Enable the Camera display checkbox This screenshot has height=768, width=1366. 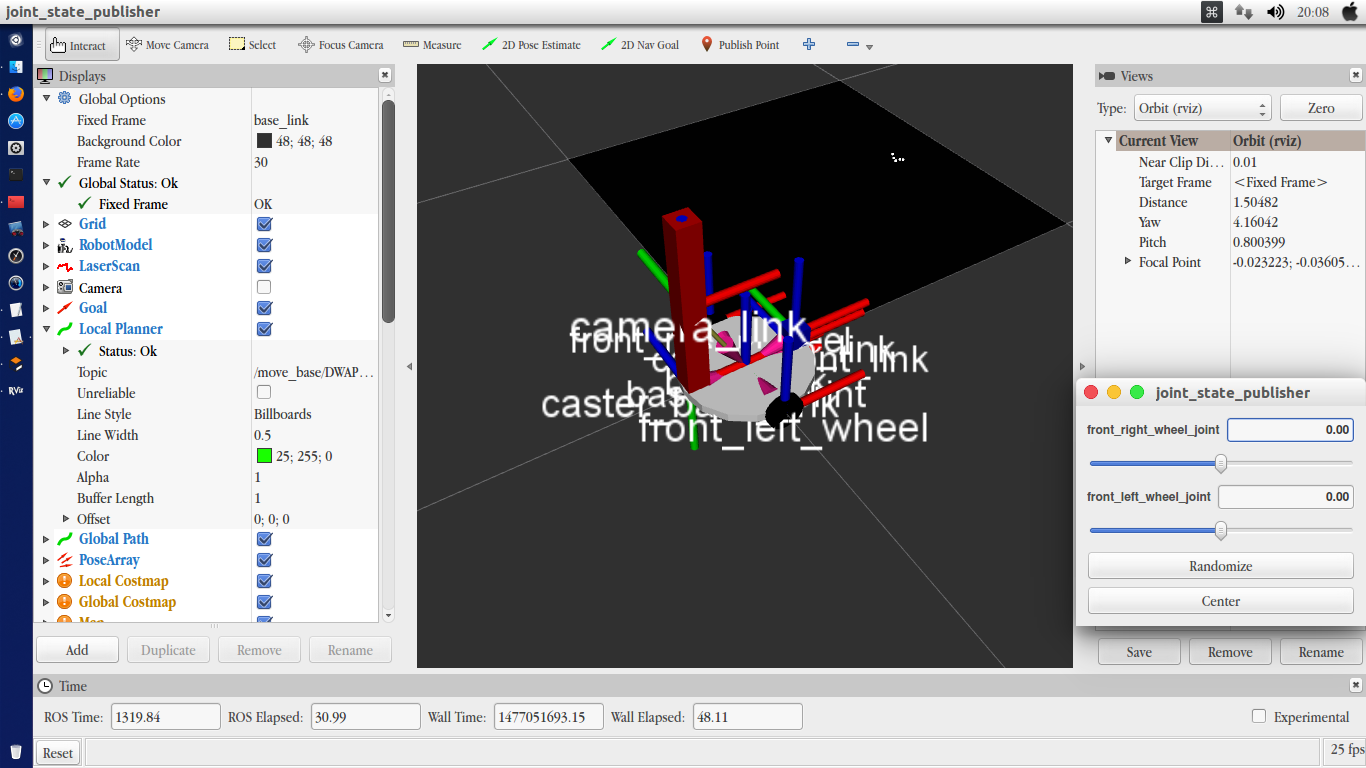point(264,287)
